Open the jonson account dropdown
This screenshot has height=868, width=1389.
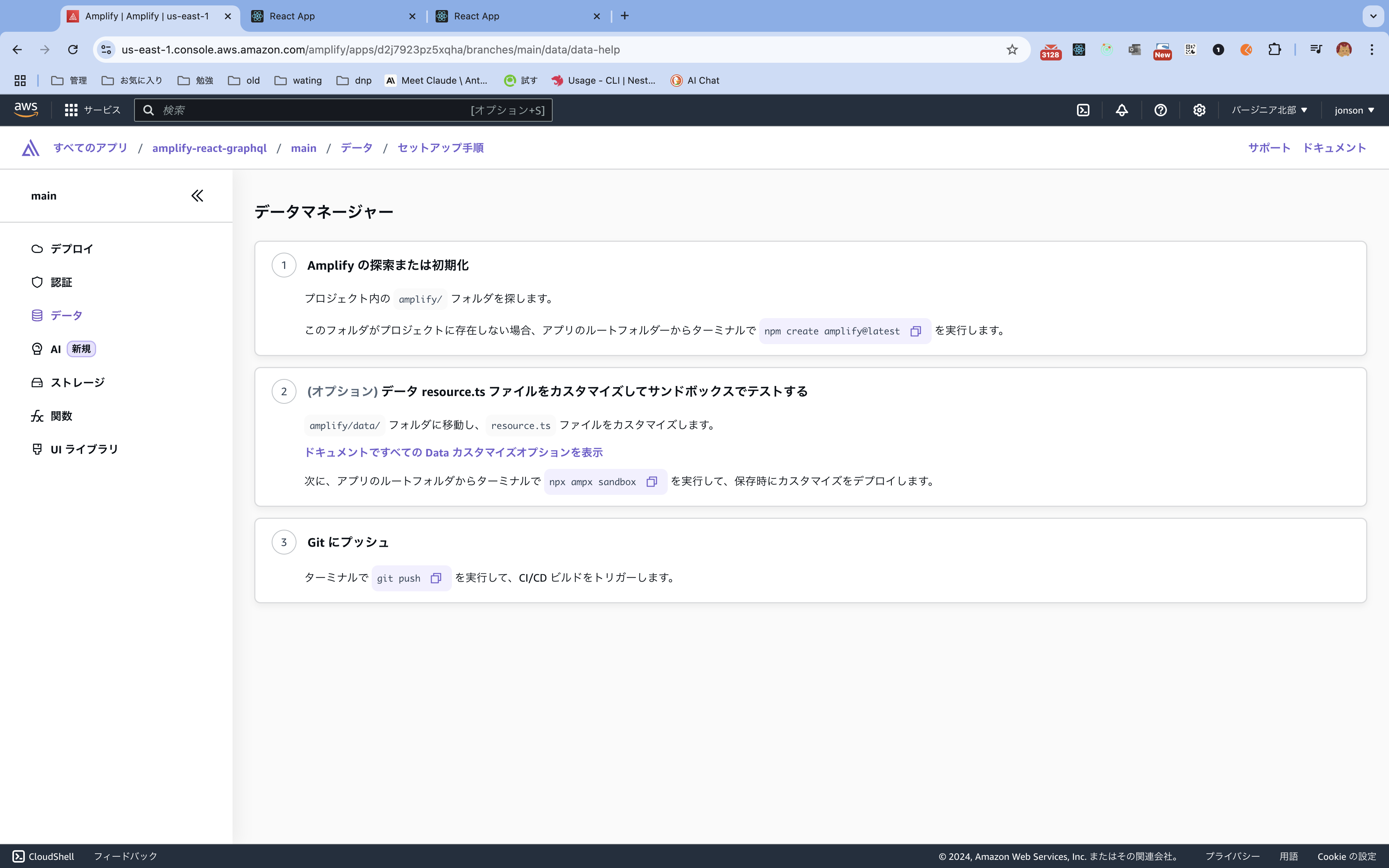click(1353, 110)
